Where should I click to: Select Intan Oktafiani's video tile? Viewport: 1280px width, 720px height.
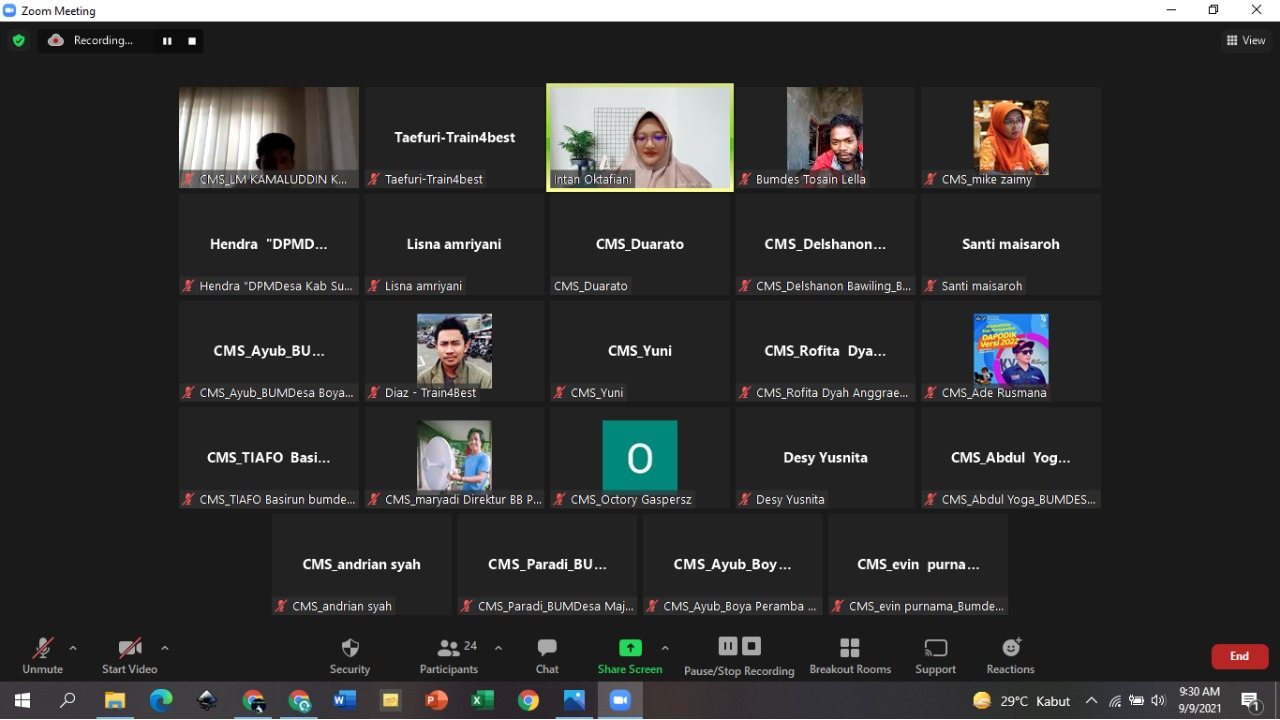(x=640, y=137)
